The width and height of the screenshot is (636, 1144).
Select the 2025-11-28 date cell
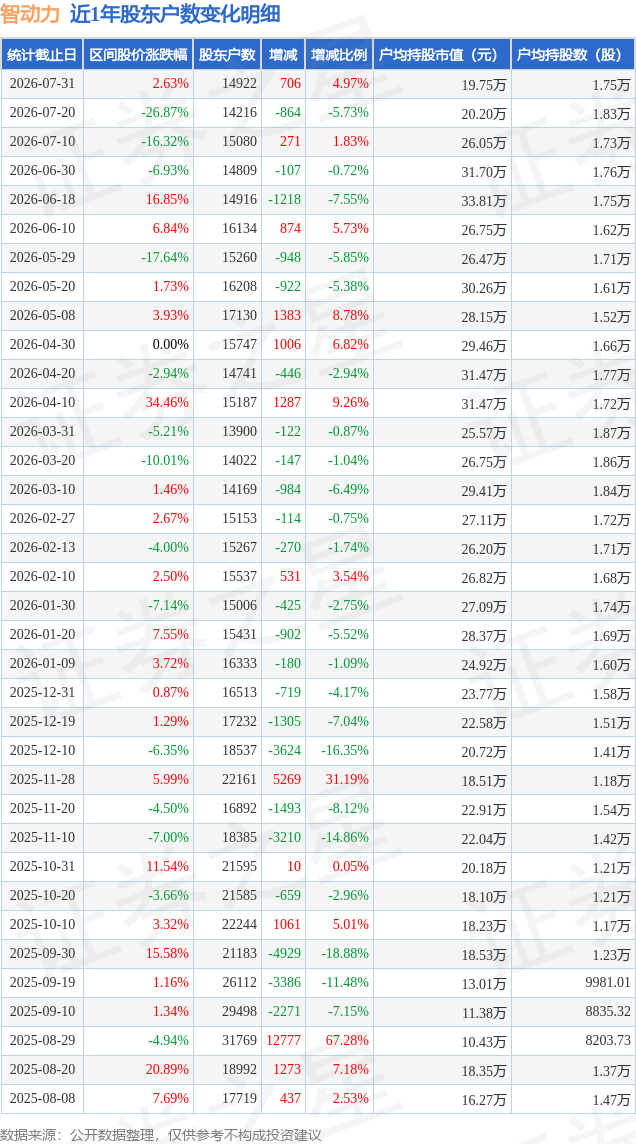pos(42,780)
